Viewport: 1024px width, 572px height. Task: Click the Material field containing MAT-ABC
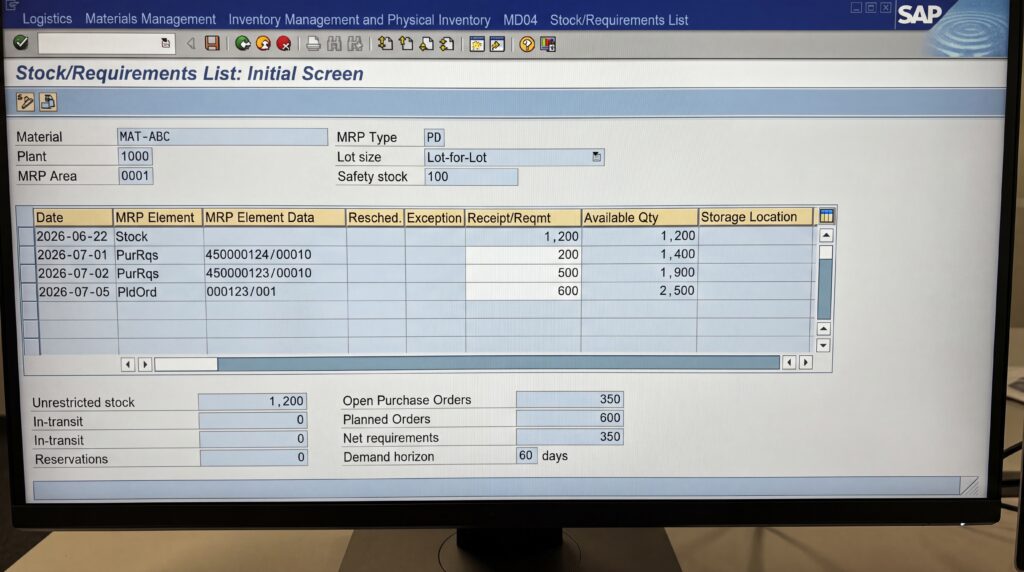[222, 136]
